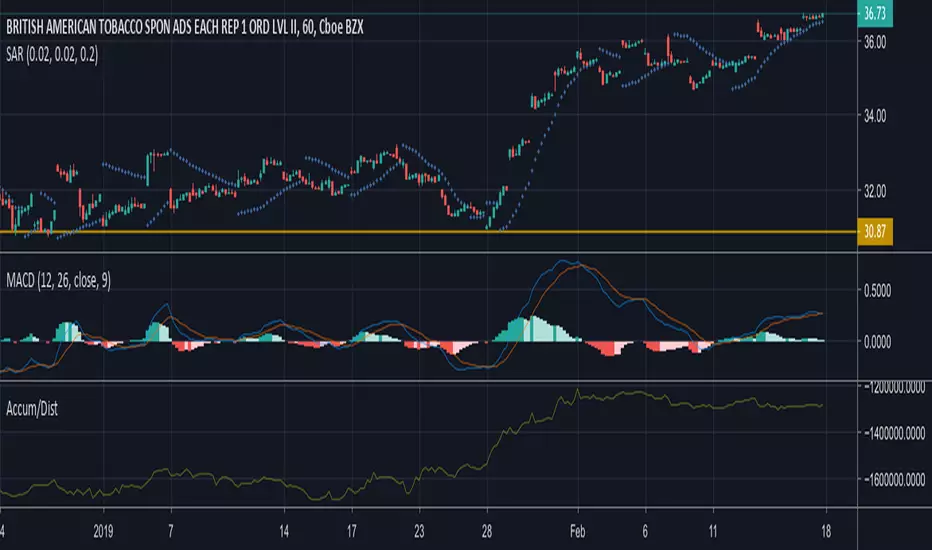Click the British American Tobacco chart title

[185, 27]
